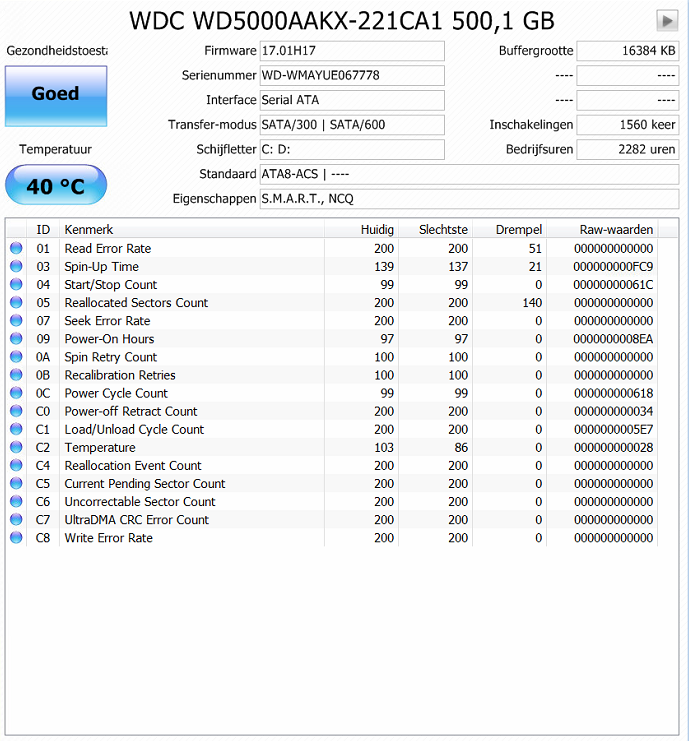
Task: Click the status orb for Temperature row
Action: click(16, 447)
